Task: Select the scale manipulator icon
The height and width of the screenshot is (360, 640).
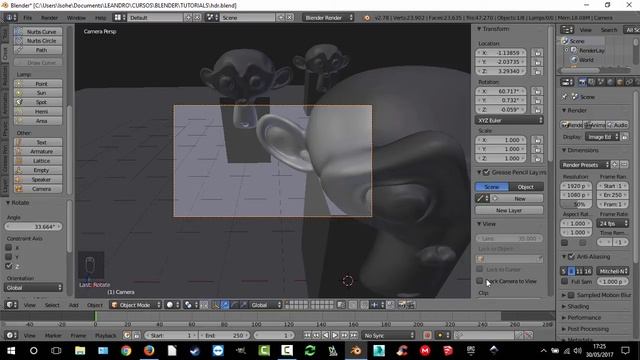Action: (x=243, y=305)
